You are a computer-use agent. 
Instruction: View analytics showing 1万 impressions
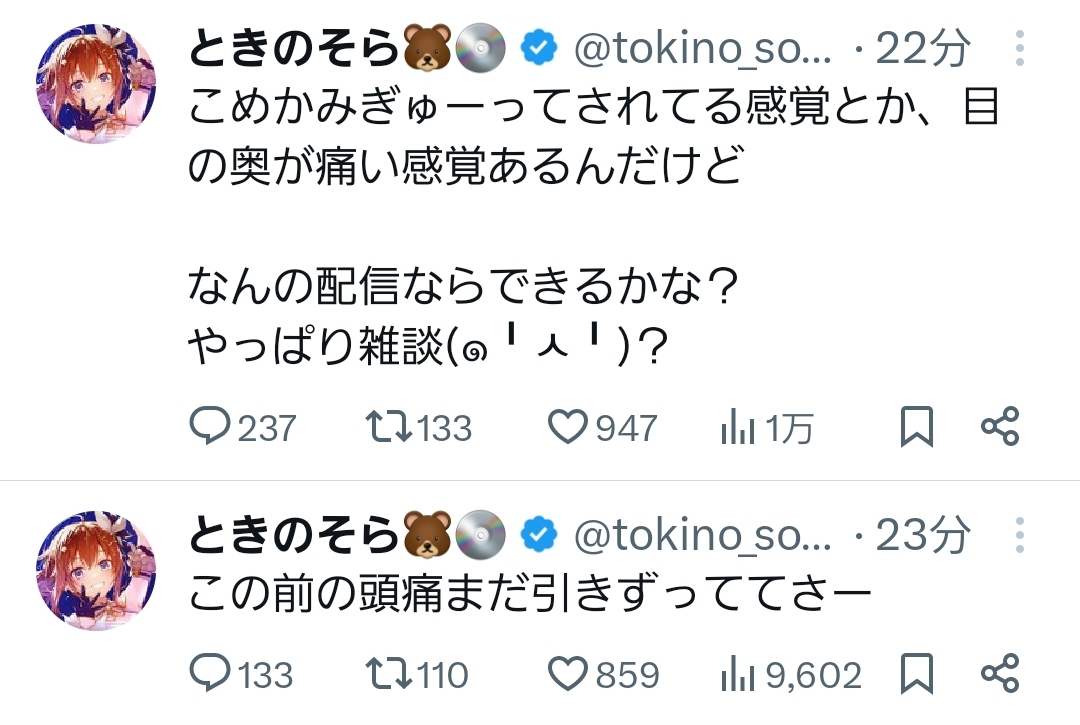[x=737, y=428]
